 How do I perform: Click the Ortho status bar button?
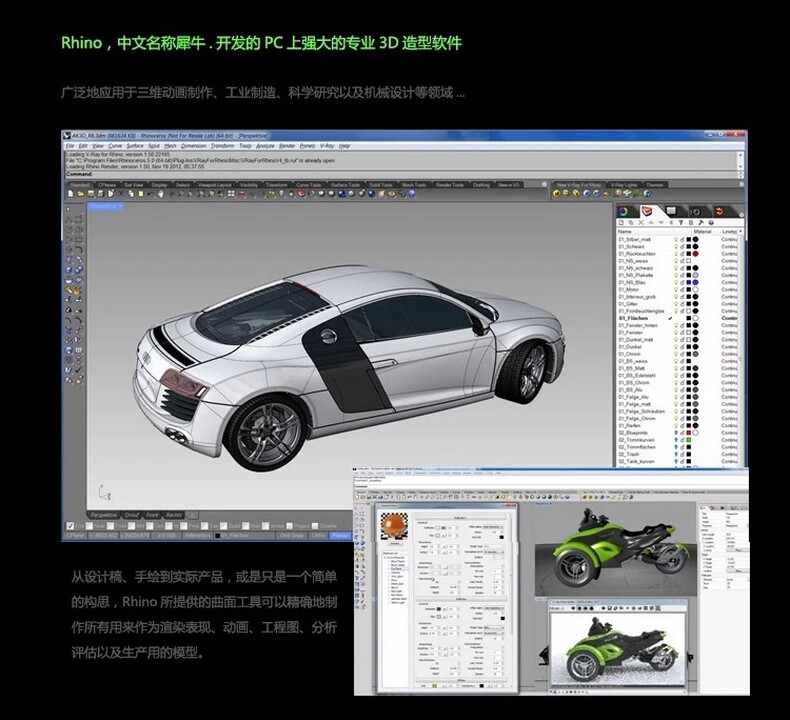coord(318,536)
